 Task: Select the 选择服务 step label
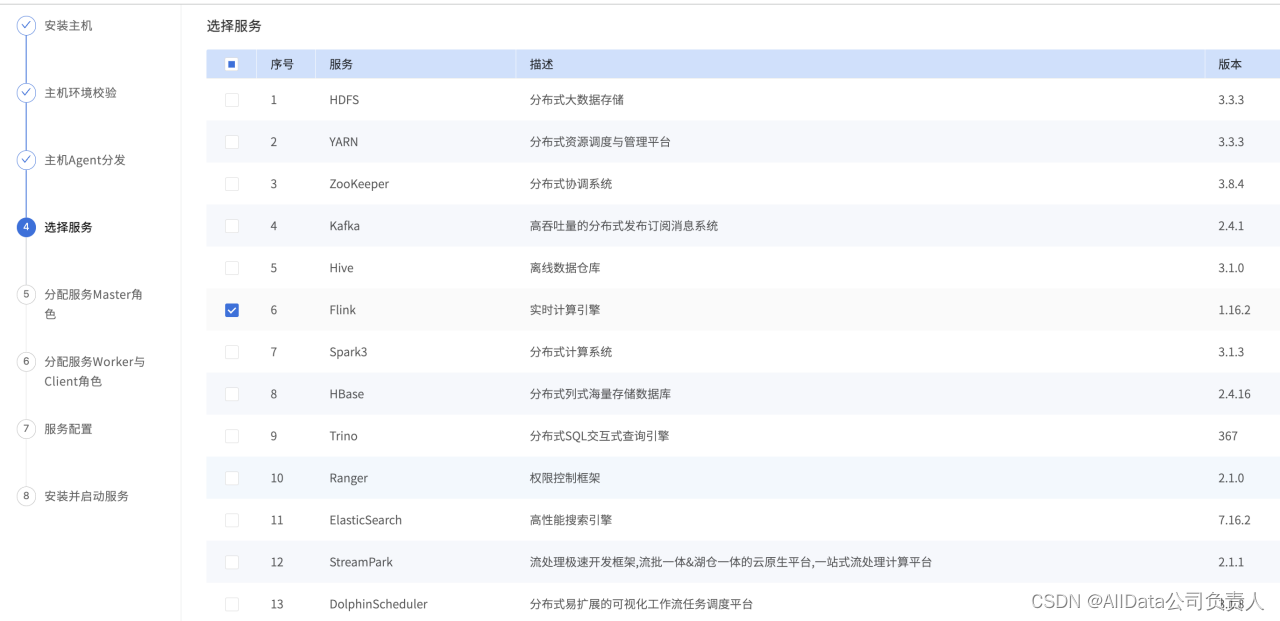click(x=68, y=227)
